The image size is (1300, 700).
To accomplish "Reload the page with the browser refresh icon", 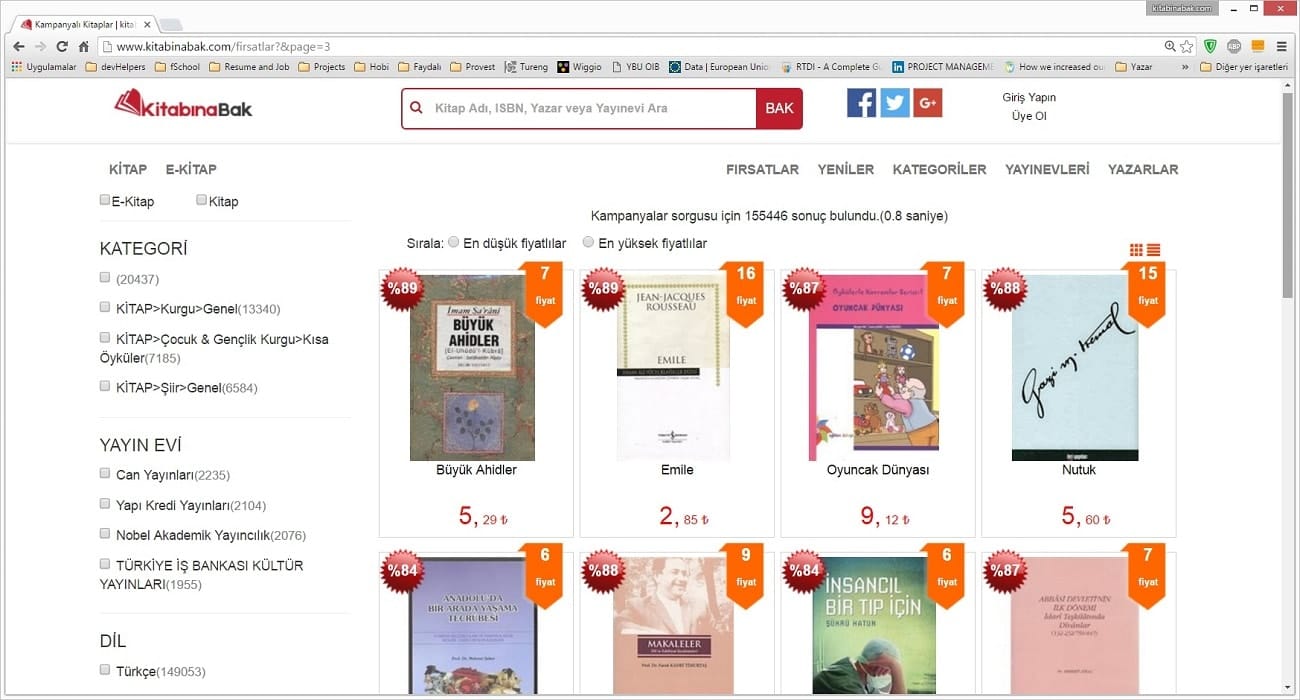I will point(62,46).
